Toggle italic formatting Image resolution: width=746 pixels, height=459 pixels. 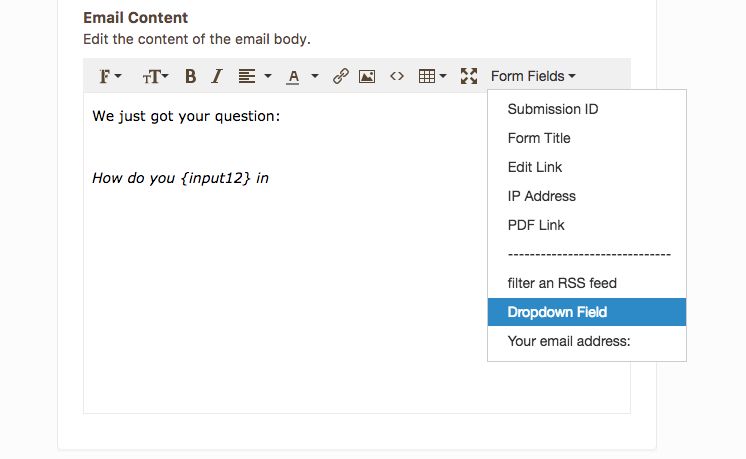click(216, 76)
